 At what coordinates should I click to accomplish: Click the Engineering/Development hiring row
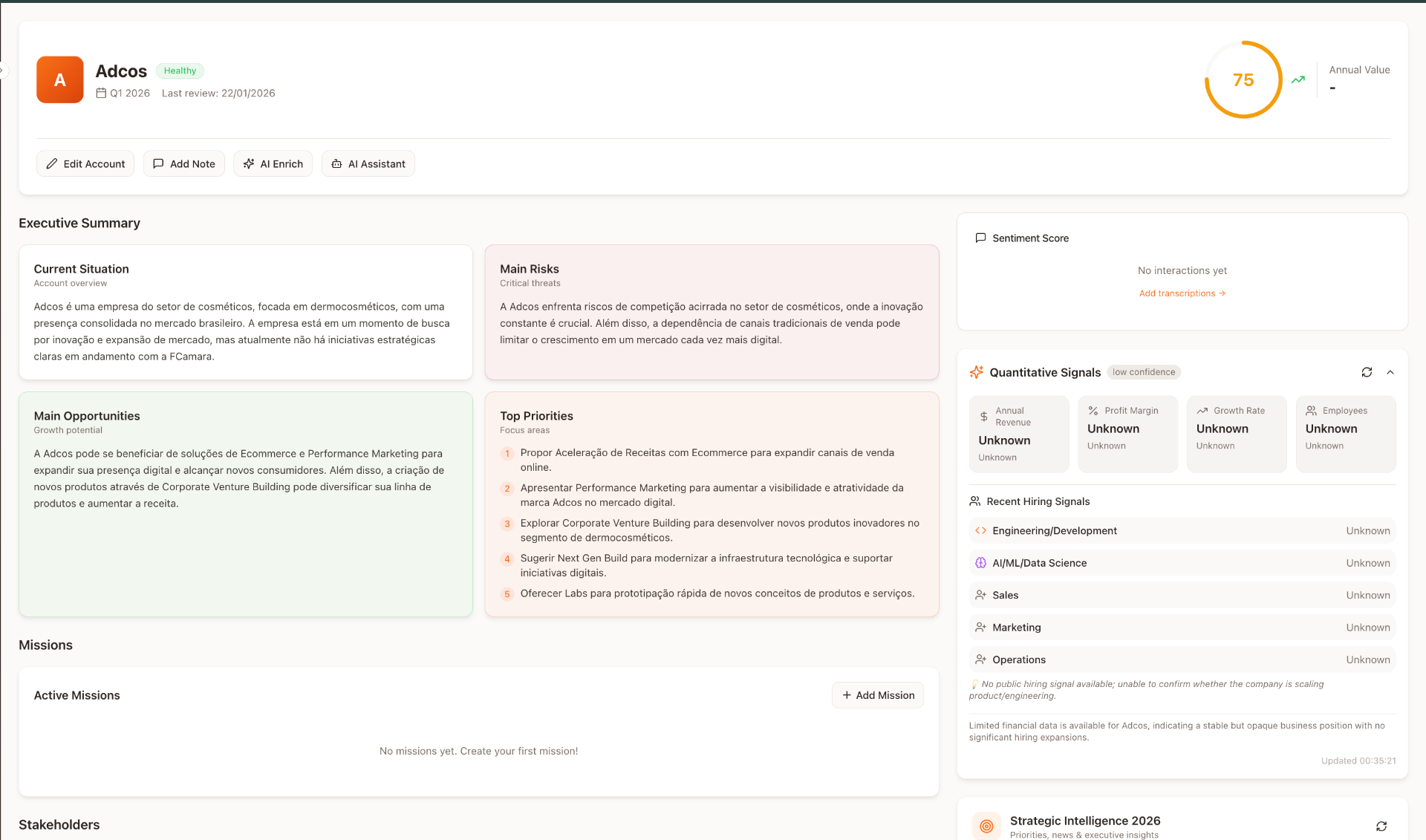[1182, 530]
